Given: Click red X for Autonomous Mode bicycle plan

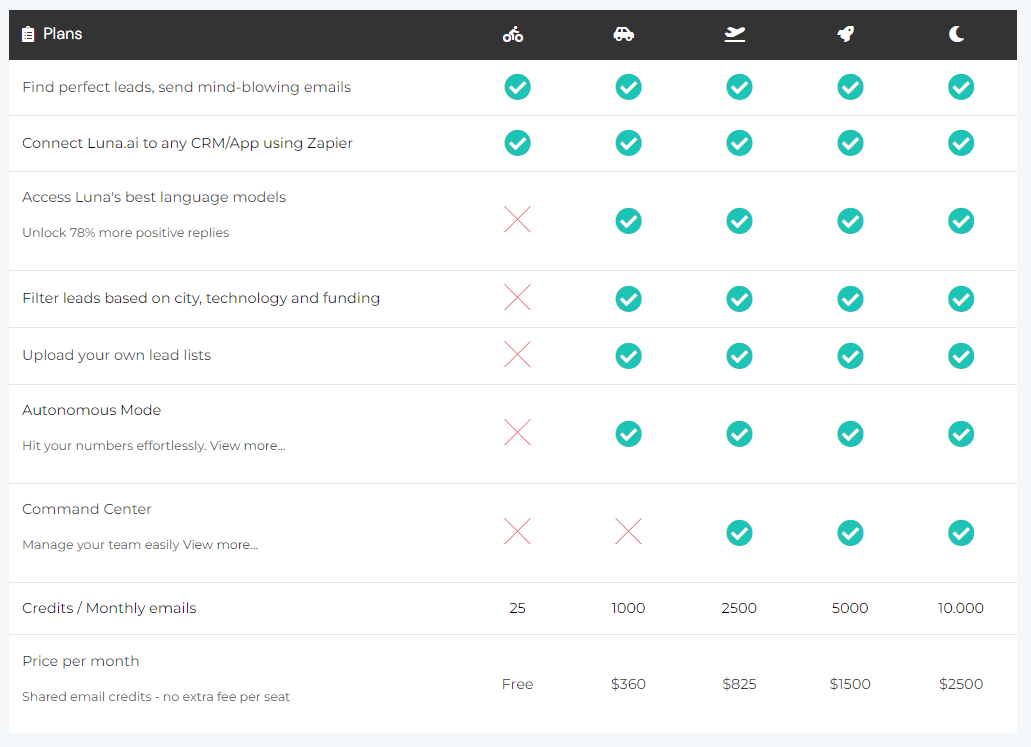Looking at the screenshot, I should [517, 433].
